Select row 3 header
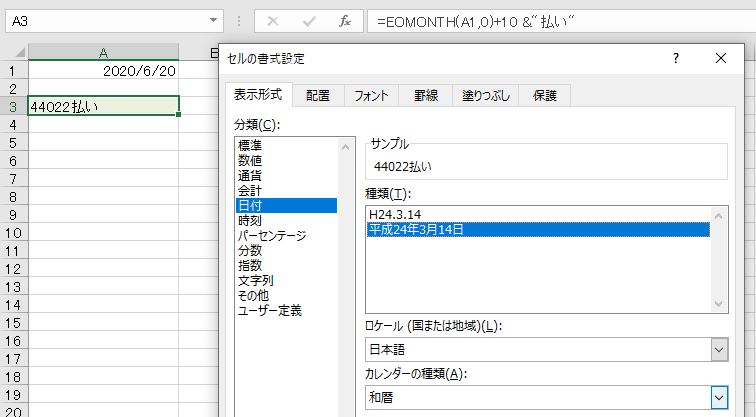The image size is (756, 417). click(13, 107)
